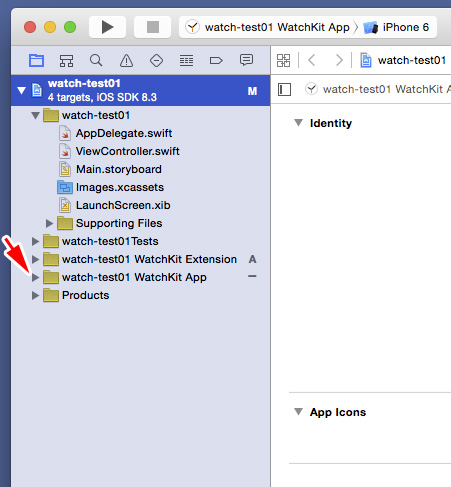The height and width of the screenshot is (487, 451).
Task: Open the Find navigator
Action: [x=96, y=61]
